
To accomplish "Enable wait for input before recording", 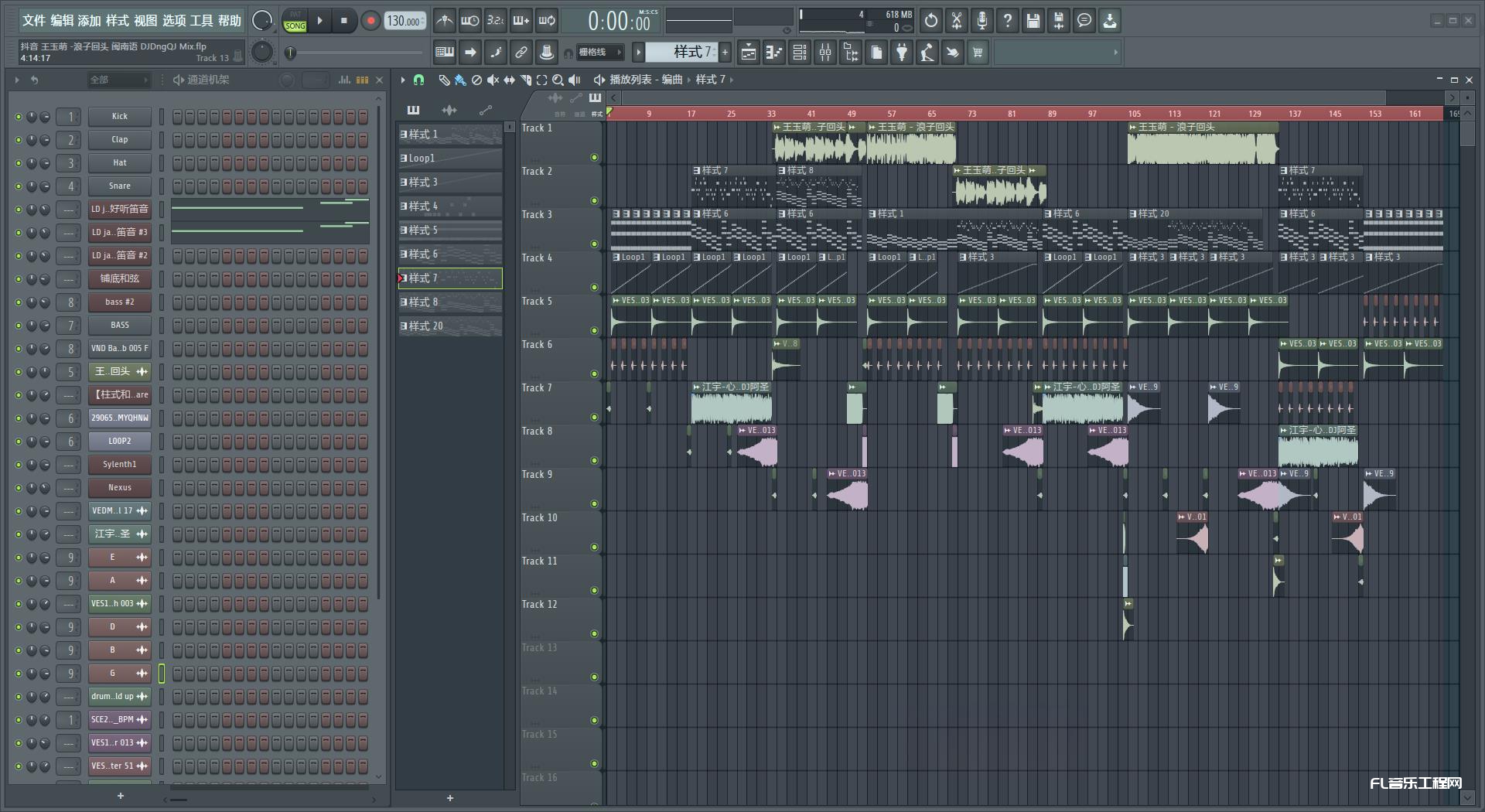I will point(469,21).
